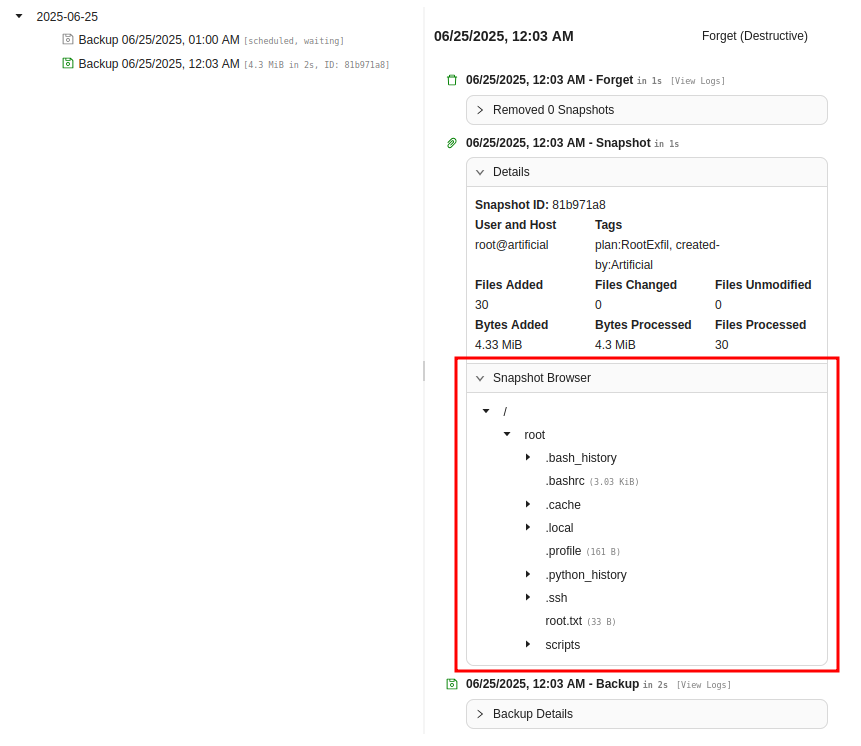Expand the .ssh folder
Viewport: 861px width, 746px height.
click(528, 598)
